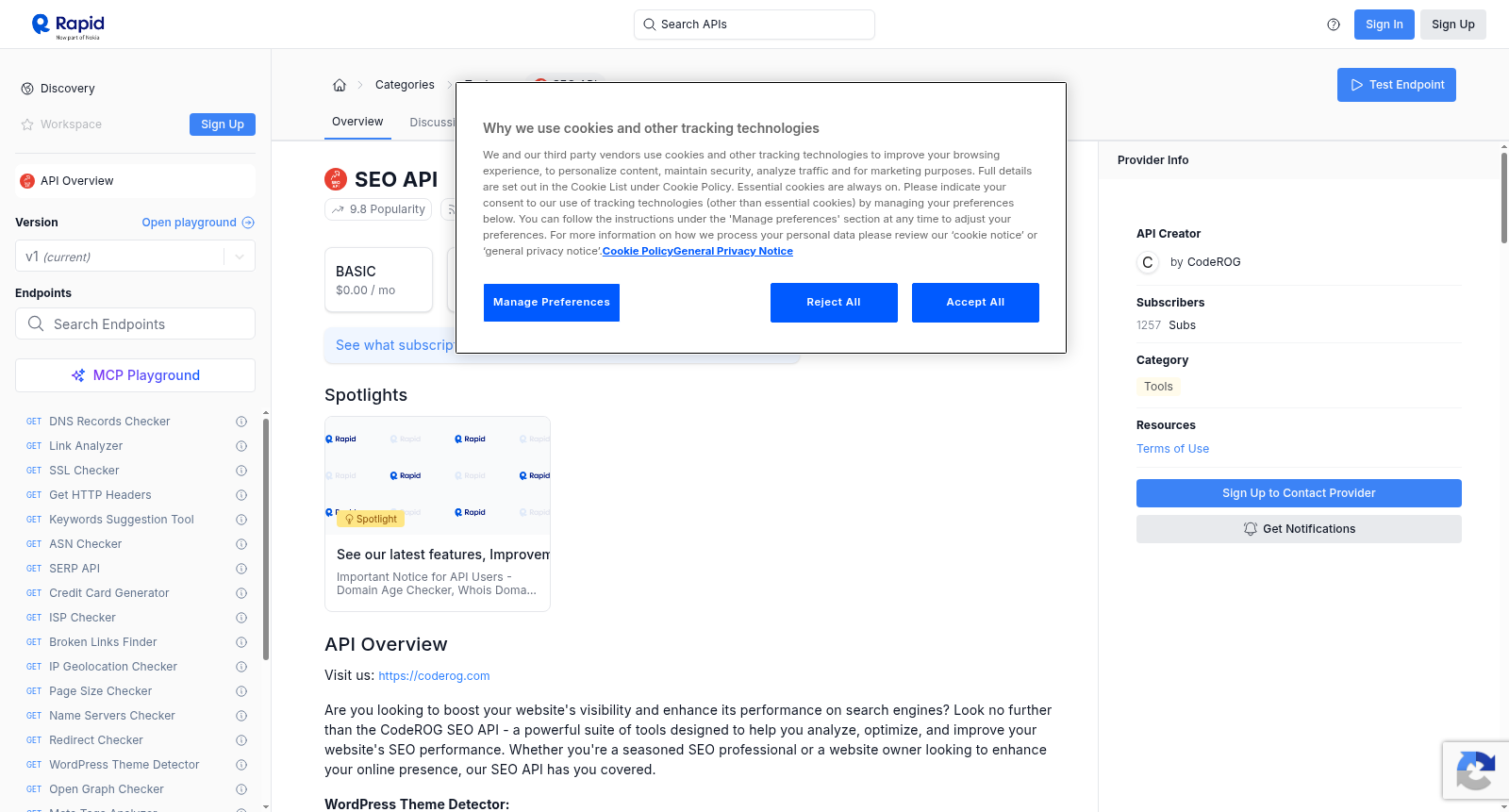
Task: Click the Open playground arrow icon
Action: [248, 223]
